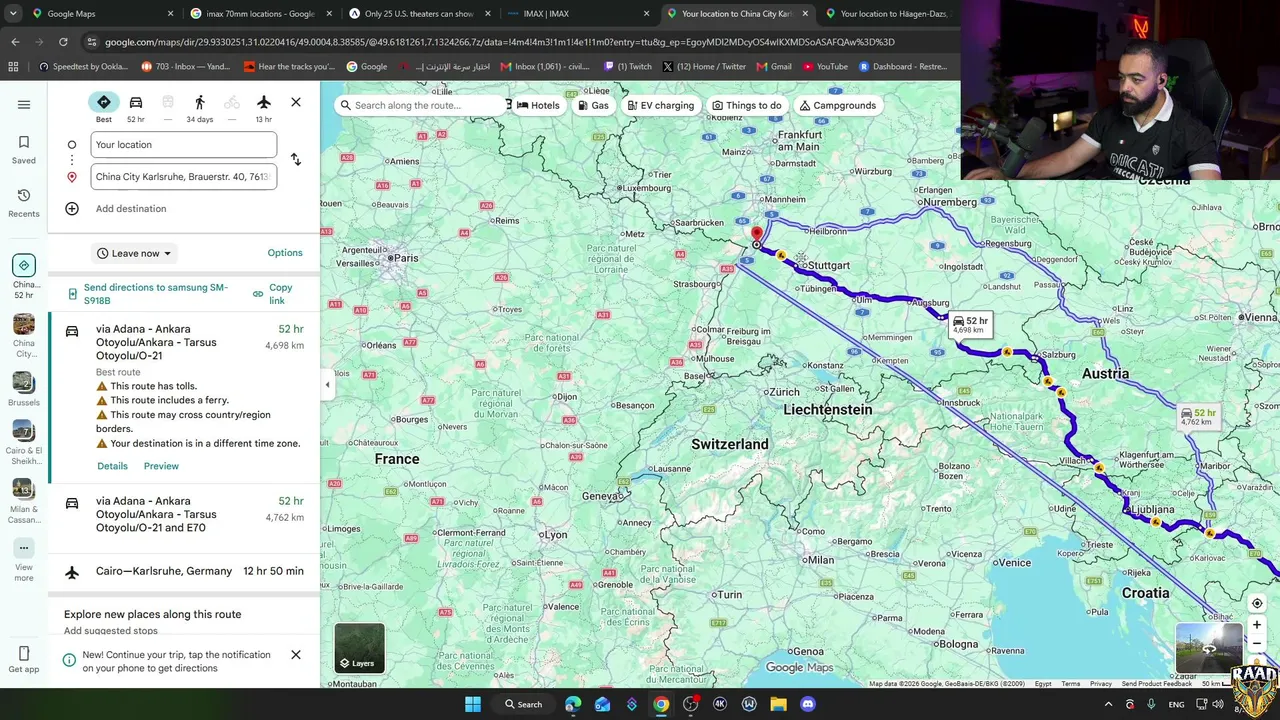Viewport: 1280px width, 720px height.
Task: Open Street View thumbnail on the map
Action: pos(1209,648)
